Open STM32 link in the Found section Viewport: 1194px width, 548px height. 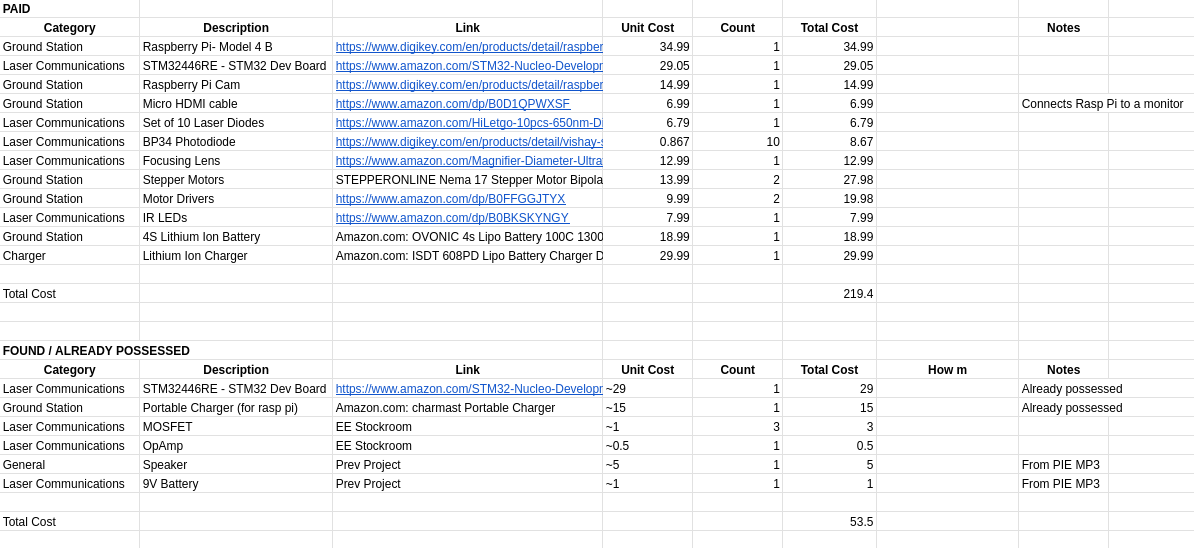[468, 389]
